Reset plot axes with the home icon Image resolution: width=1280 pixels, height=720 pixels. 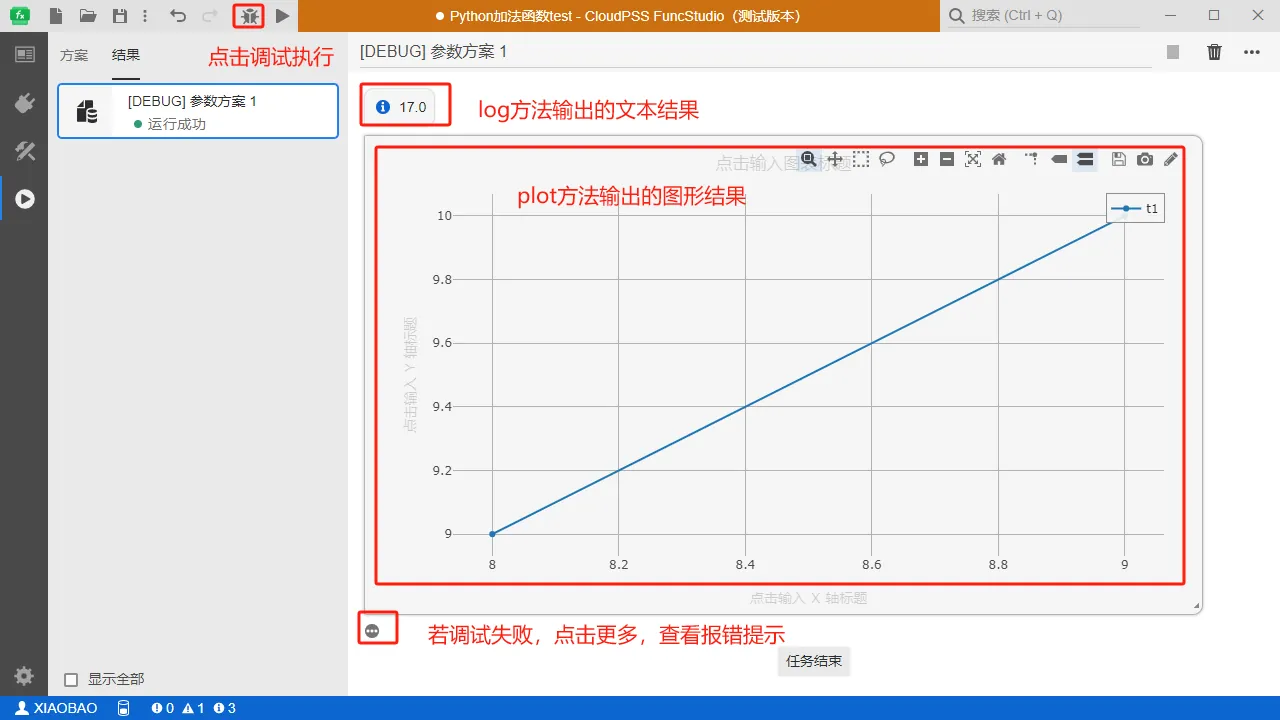click(999, 159)
